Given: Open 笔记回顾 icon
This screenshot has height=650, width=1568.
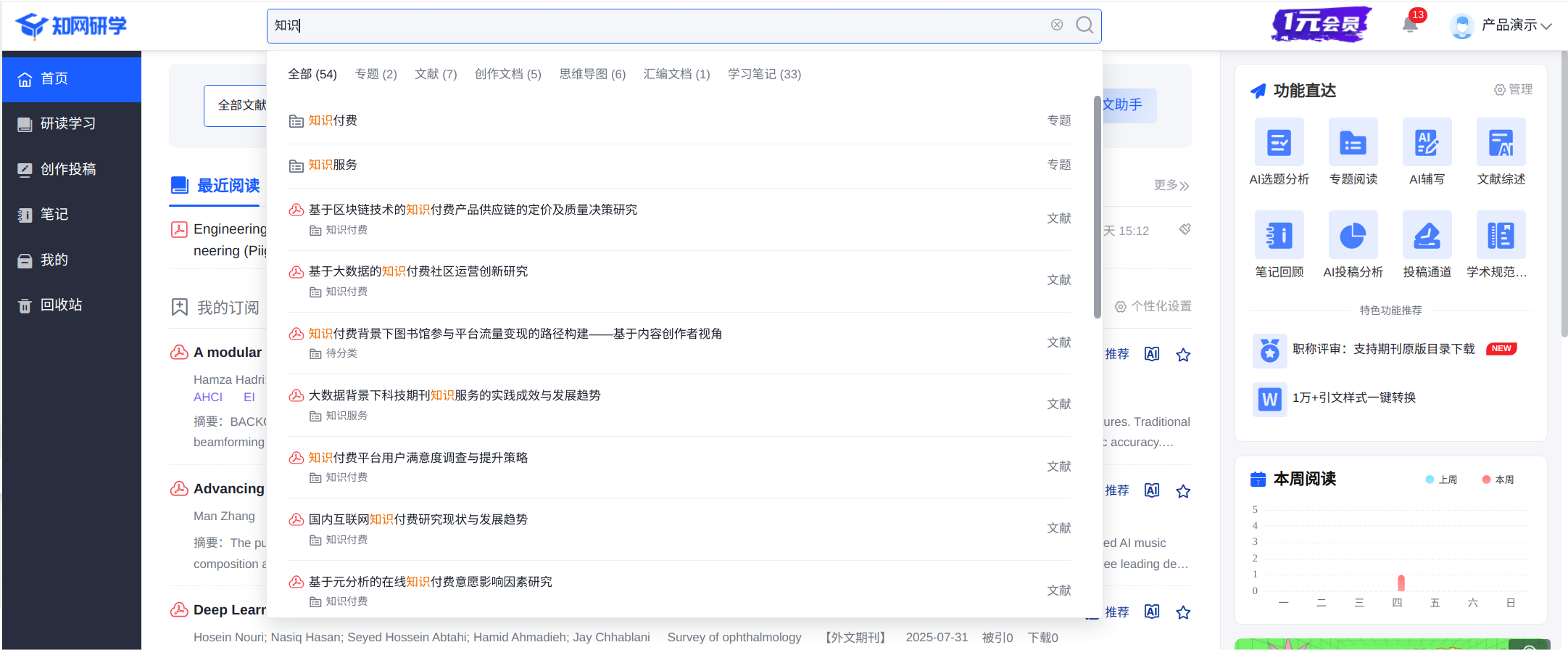Looking at the screenshot, I should point(1279,235).
